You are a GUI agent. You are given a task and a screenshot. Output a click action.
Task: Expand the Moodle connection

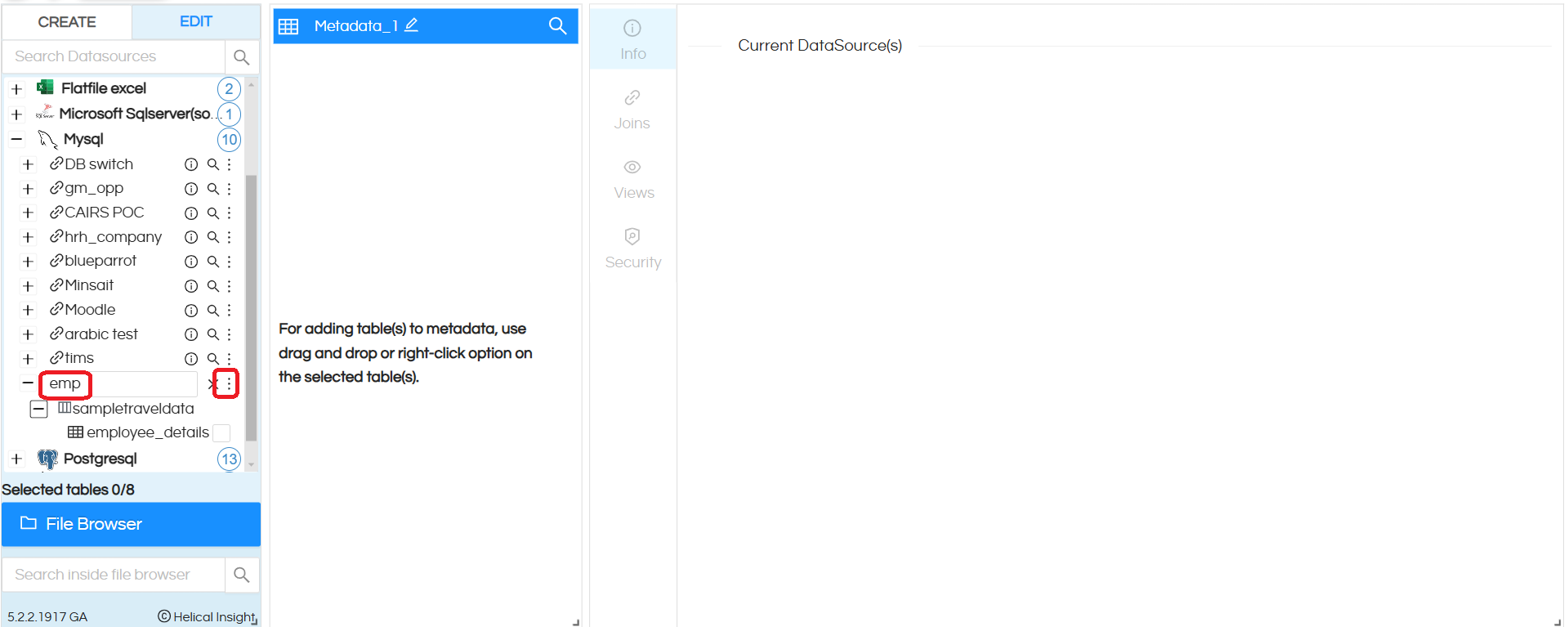[x=28, y=310]
